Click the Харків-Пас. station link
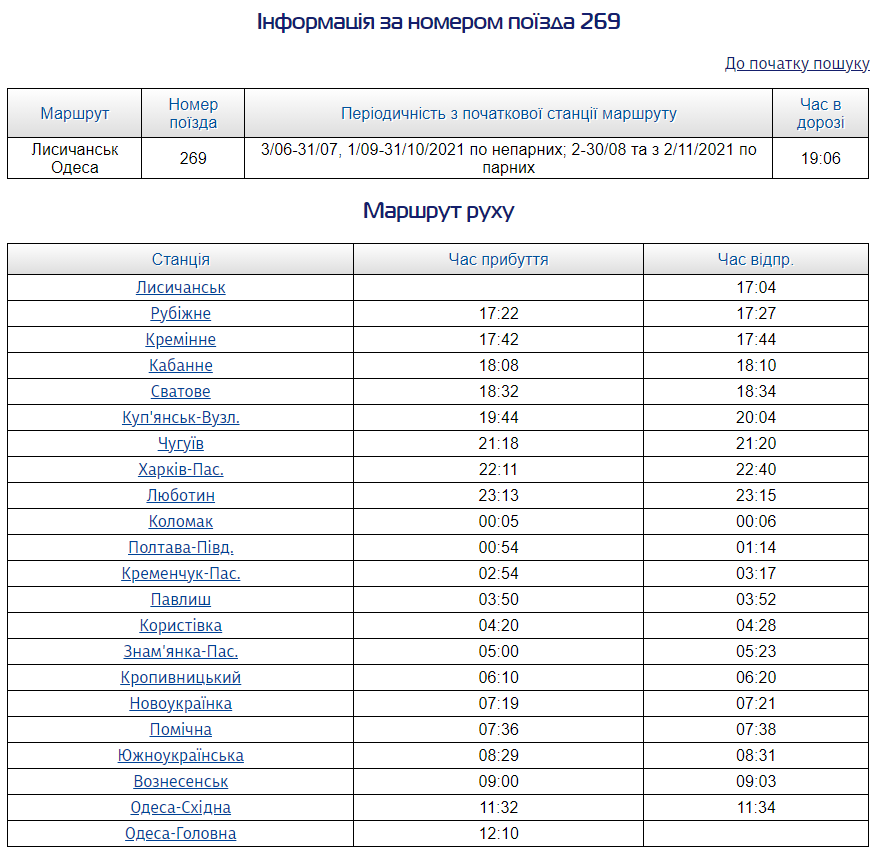 pyautogui.click(x=181, y=470)
